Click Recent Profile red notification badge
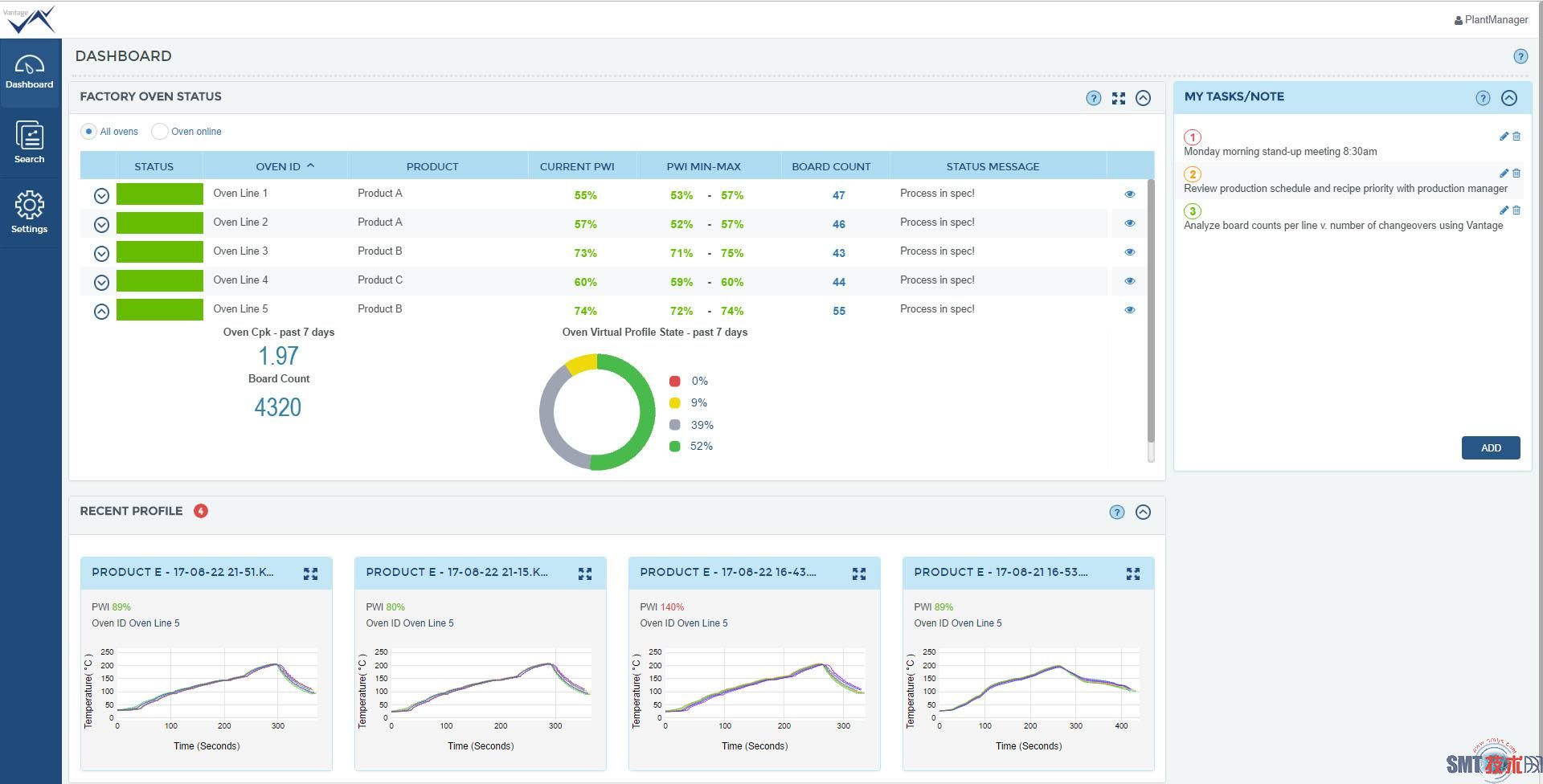Image resolution: width=1543 pixels, height=784 pixels. click(x=201, y=511)
